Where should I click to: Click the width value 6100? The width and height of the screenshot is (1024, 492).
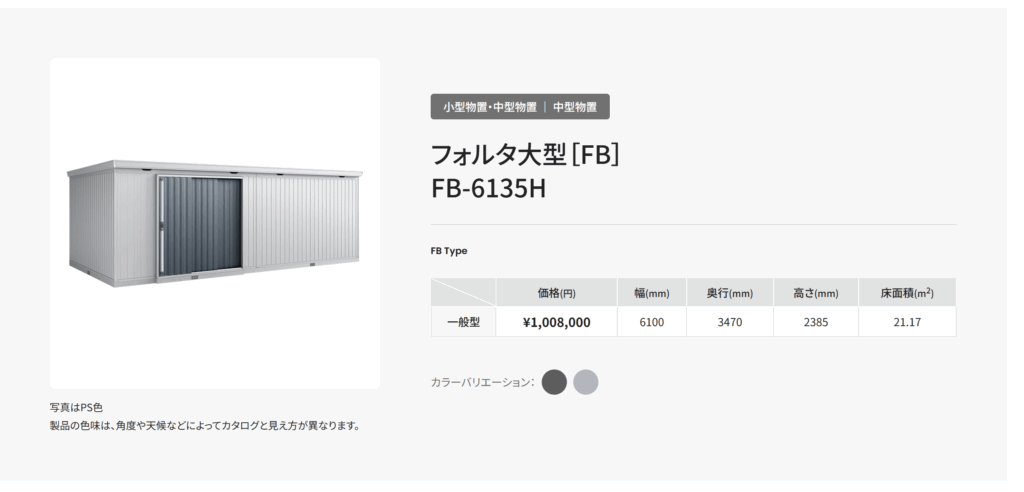tap(652, 322)
